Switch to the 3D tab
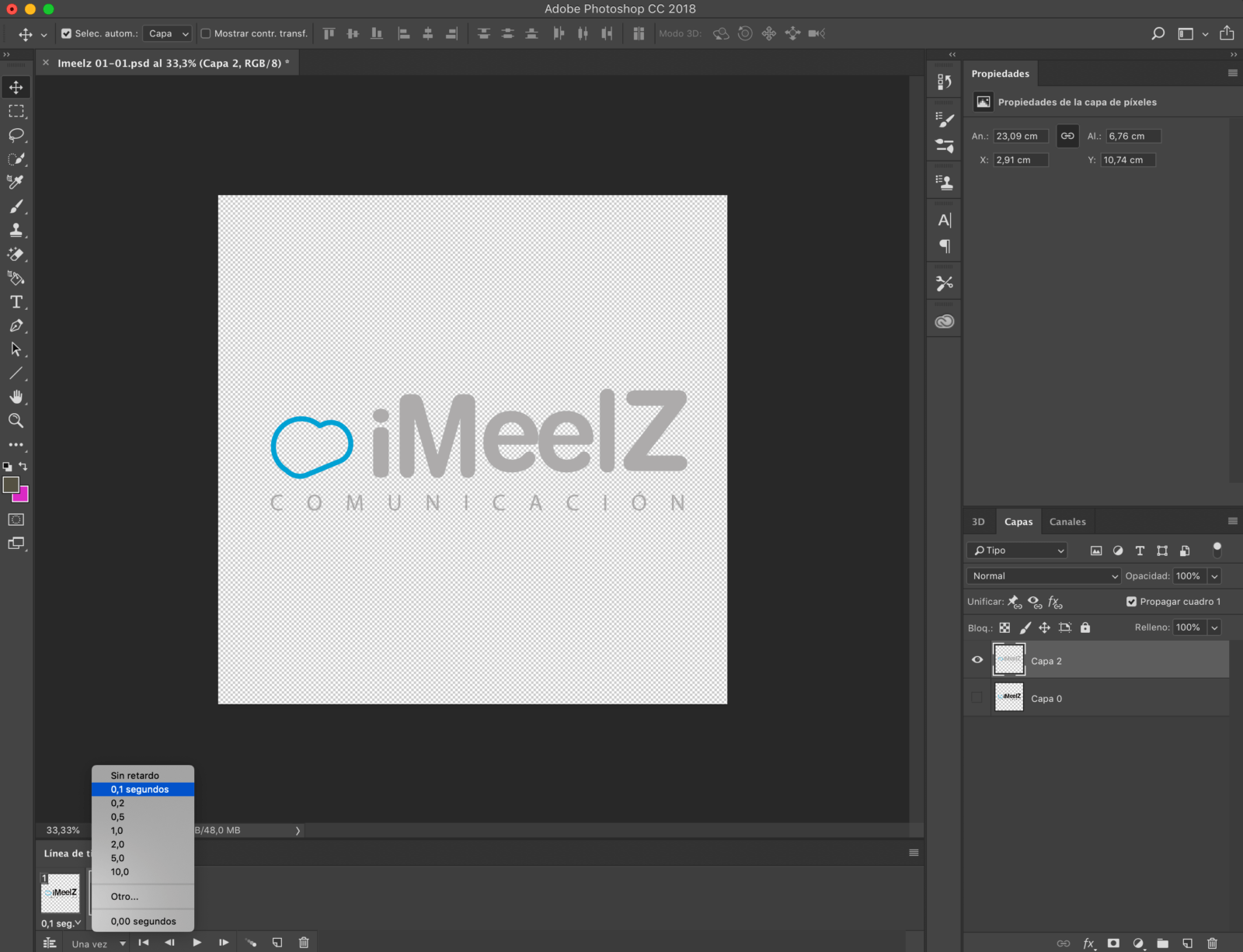Screen dimensions: 1243x952 coord(978,522)
